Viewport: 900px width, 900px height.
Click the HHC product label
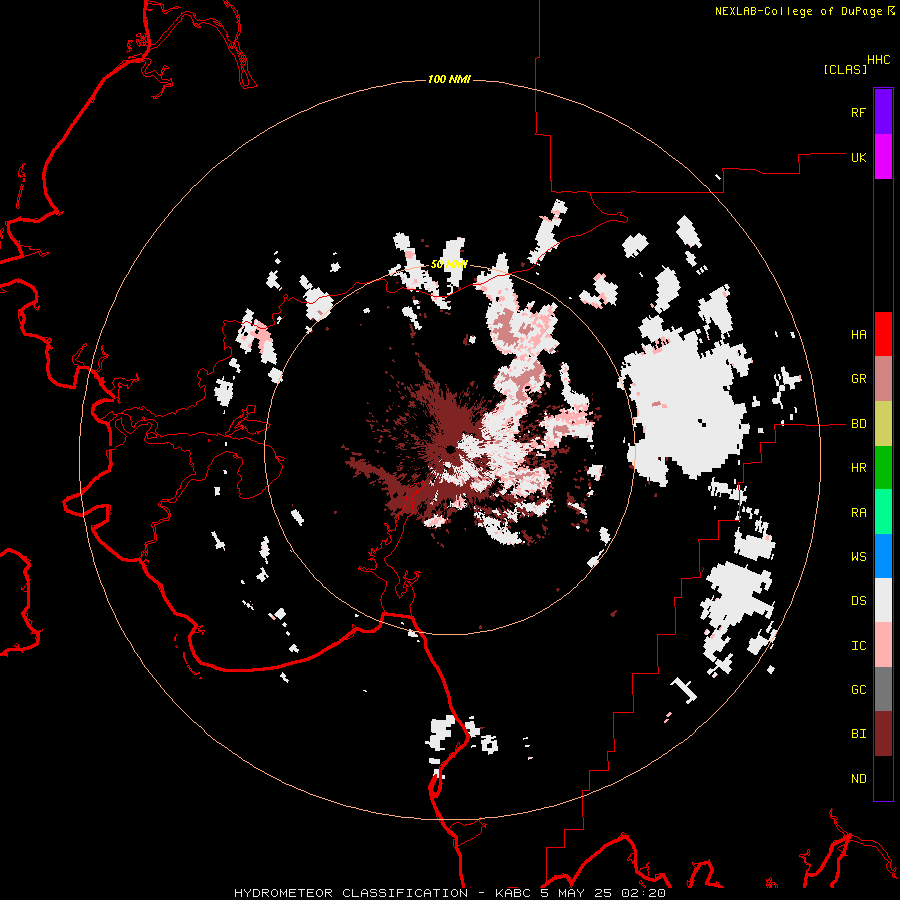878,60
